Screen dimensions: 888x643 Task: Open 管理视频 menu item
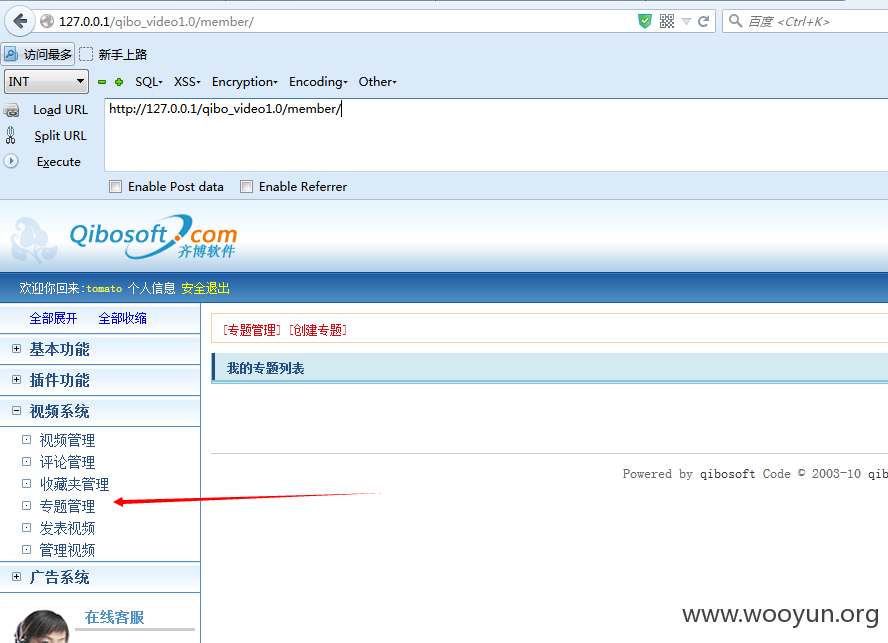pos(67,551)
